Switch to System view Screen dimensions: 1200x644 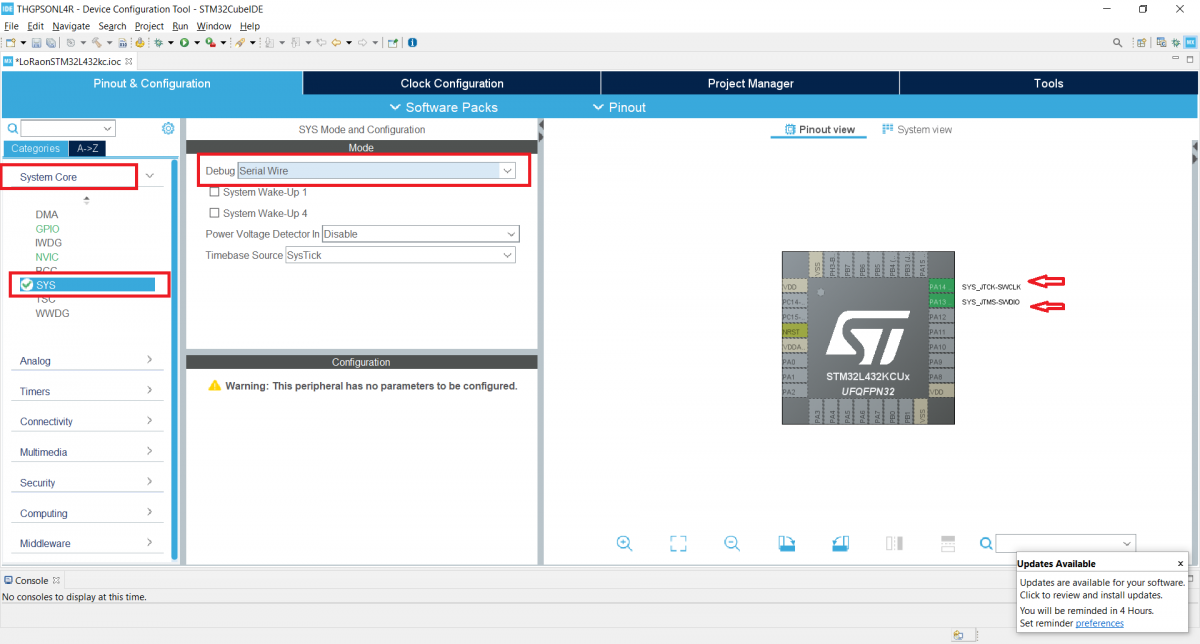(x=917, y=130)
